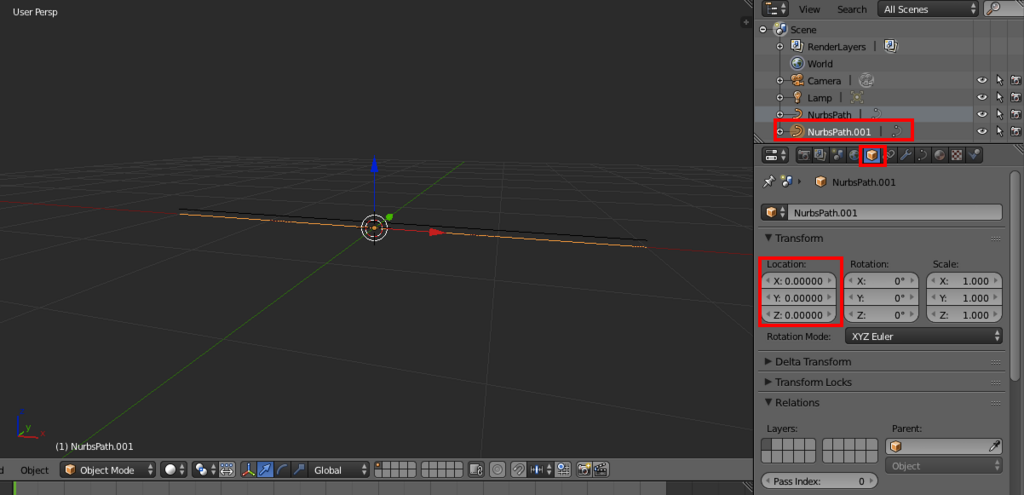This screenshot has height=495, width=1024.
Task: Open the Texture properties tab
Action: 956,155
